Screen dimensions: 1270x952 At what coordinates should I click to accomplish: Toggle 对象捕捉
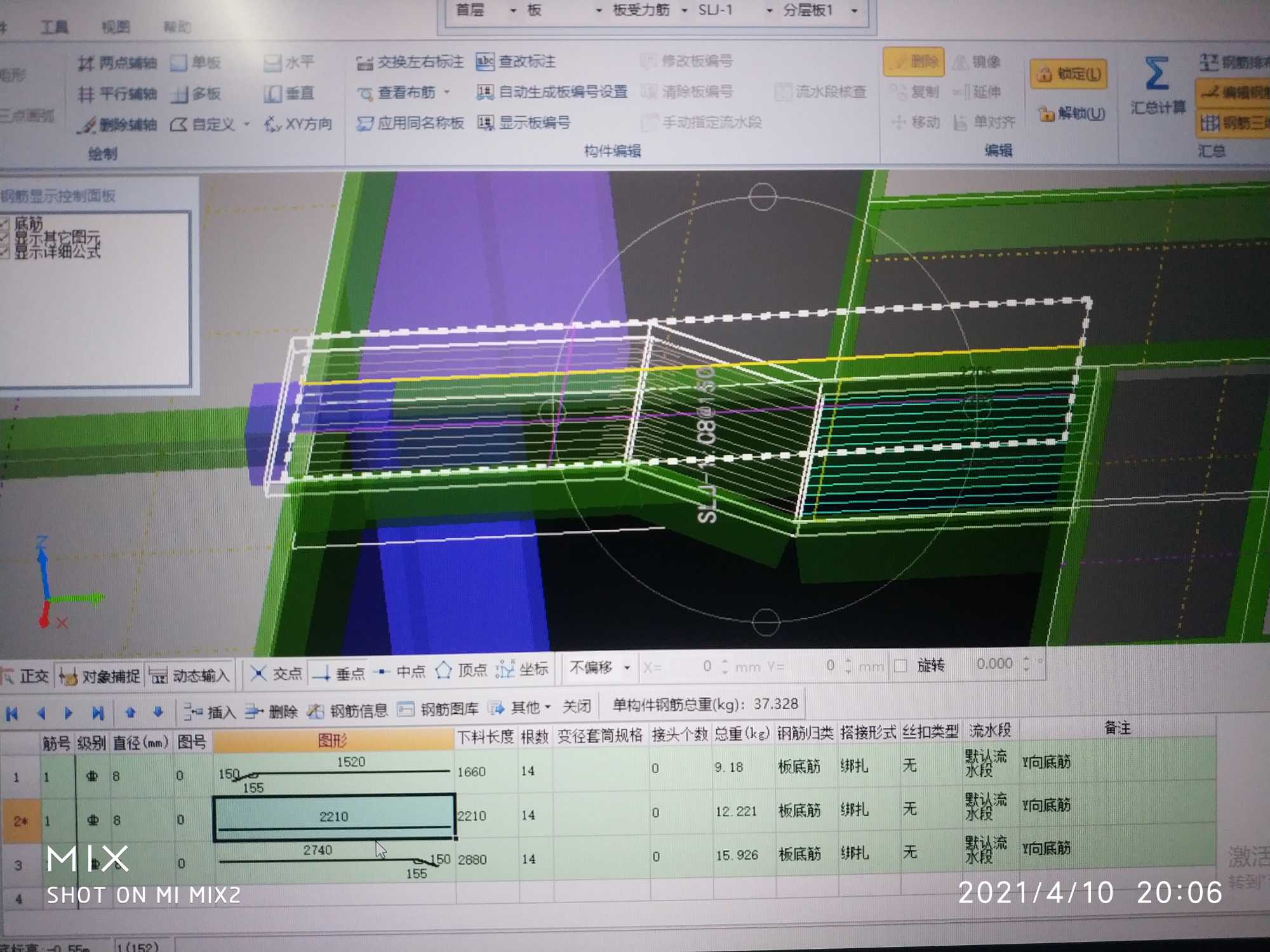tap(100, 676)
